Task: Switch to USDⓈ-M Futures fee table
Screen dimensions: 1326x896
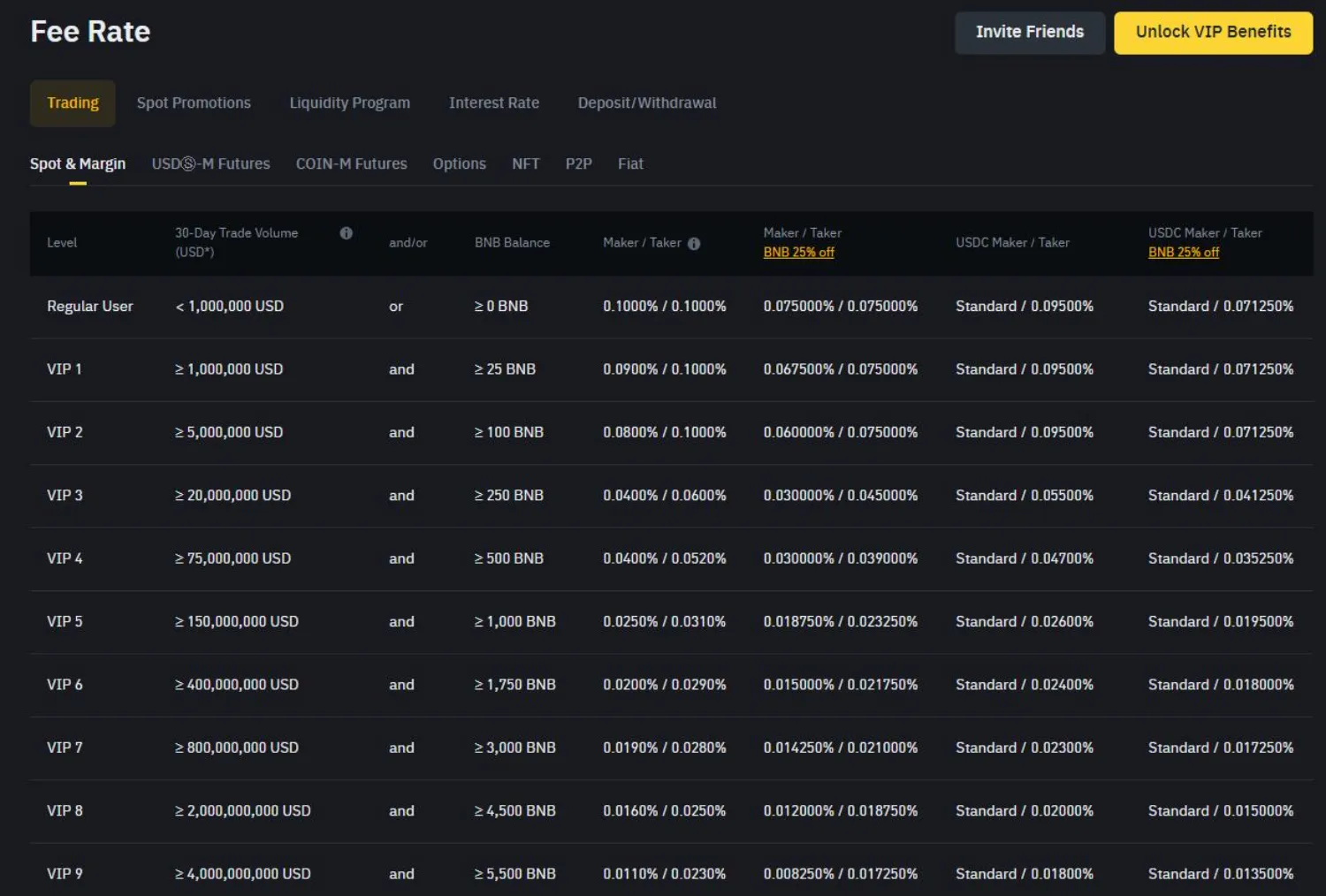Action: pos(210,164)
